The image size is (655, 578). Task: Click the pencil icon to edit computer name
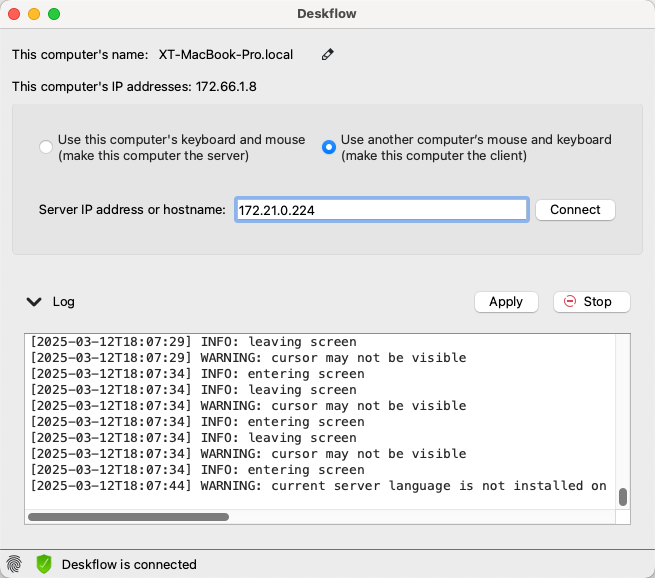[328, 54]
